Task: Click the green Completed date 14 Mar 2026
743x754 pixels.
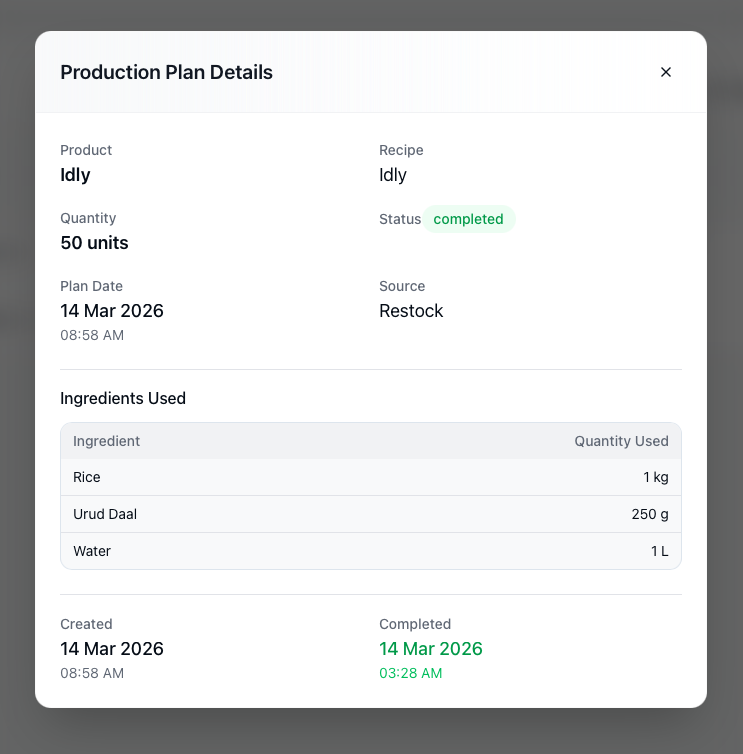Action: [x=431, y=649]
